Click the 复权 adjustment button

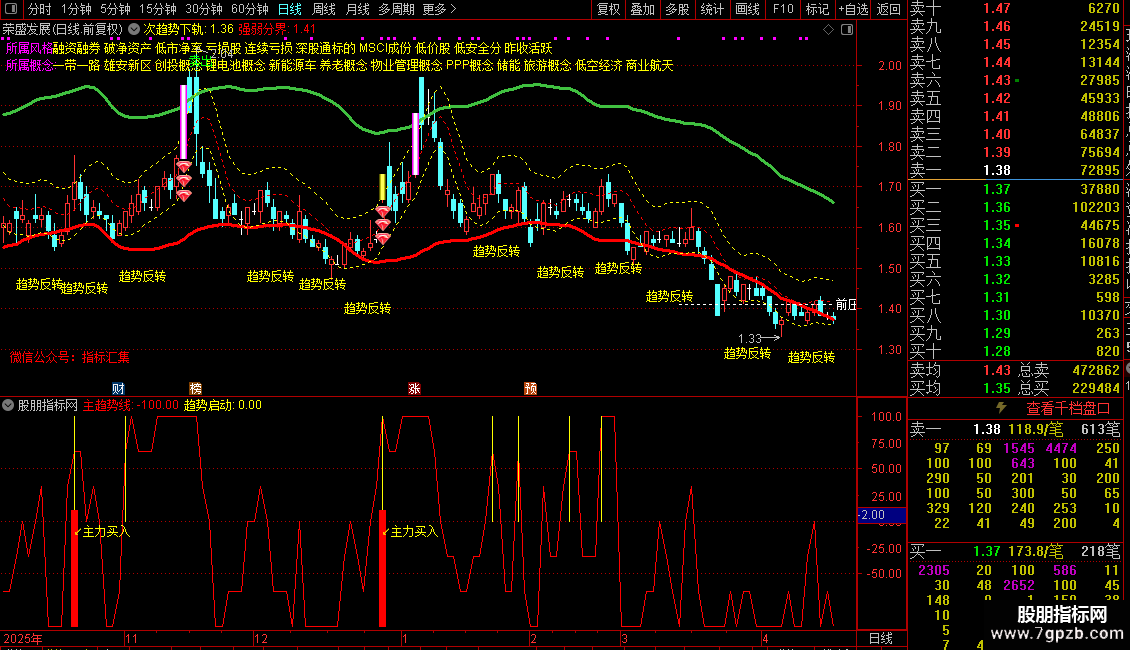pyautogui.click(x=608, y=9)
